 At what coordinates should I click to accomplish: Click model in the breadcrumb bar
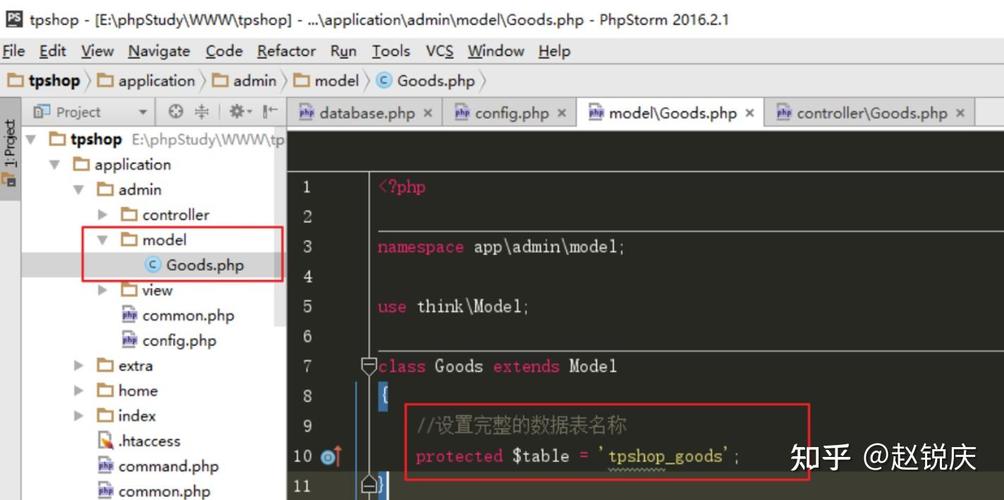point(326,81)
